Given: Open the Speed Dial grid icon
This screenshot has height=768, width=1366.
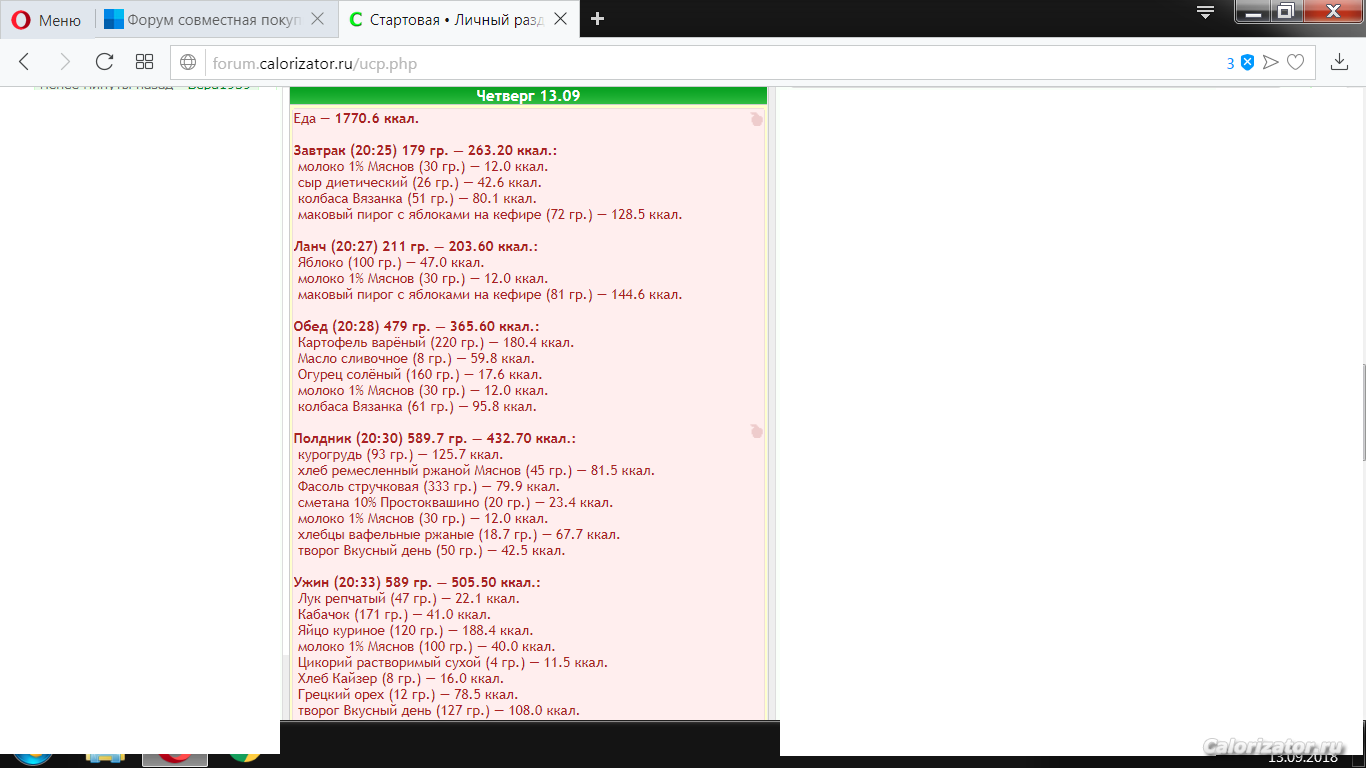Looking at the screenshot, I should pos(144,62).
